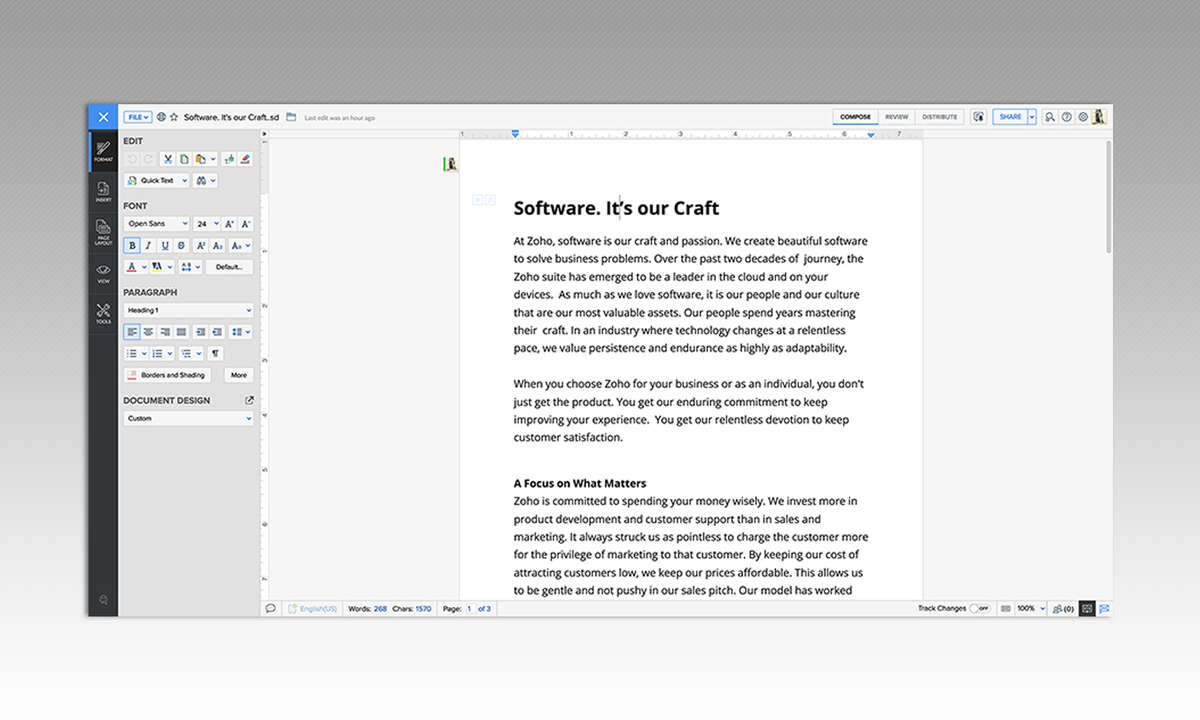This screenshot has width=1200, height=720.
Task: Switch to the Distribute mode tab
Action: [x=939, y=117]
